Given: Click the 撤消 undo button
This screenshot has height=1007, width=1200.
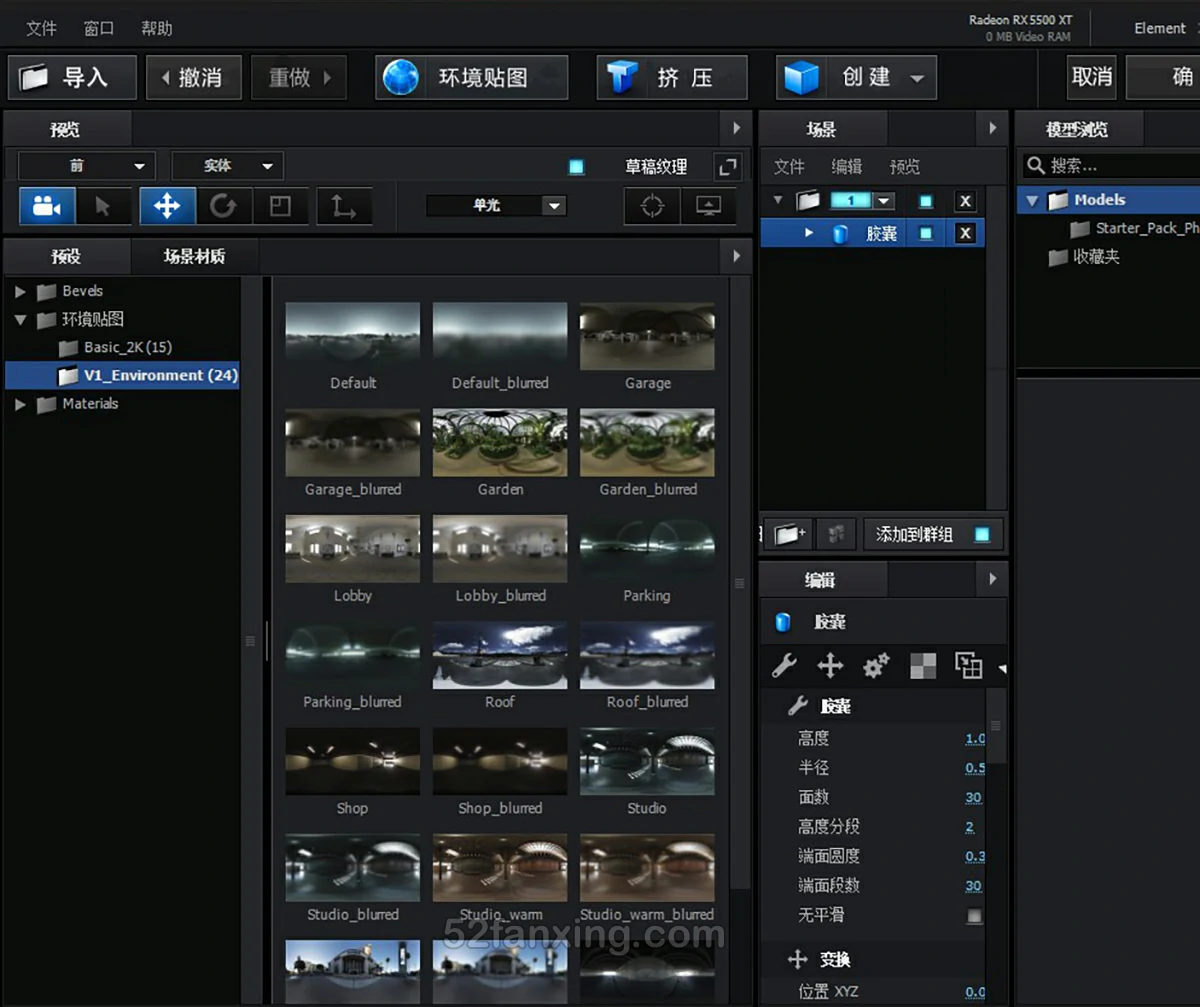Looking at the screenshot, I should pyautogui.click(x=194, y=77).
